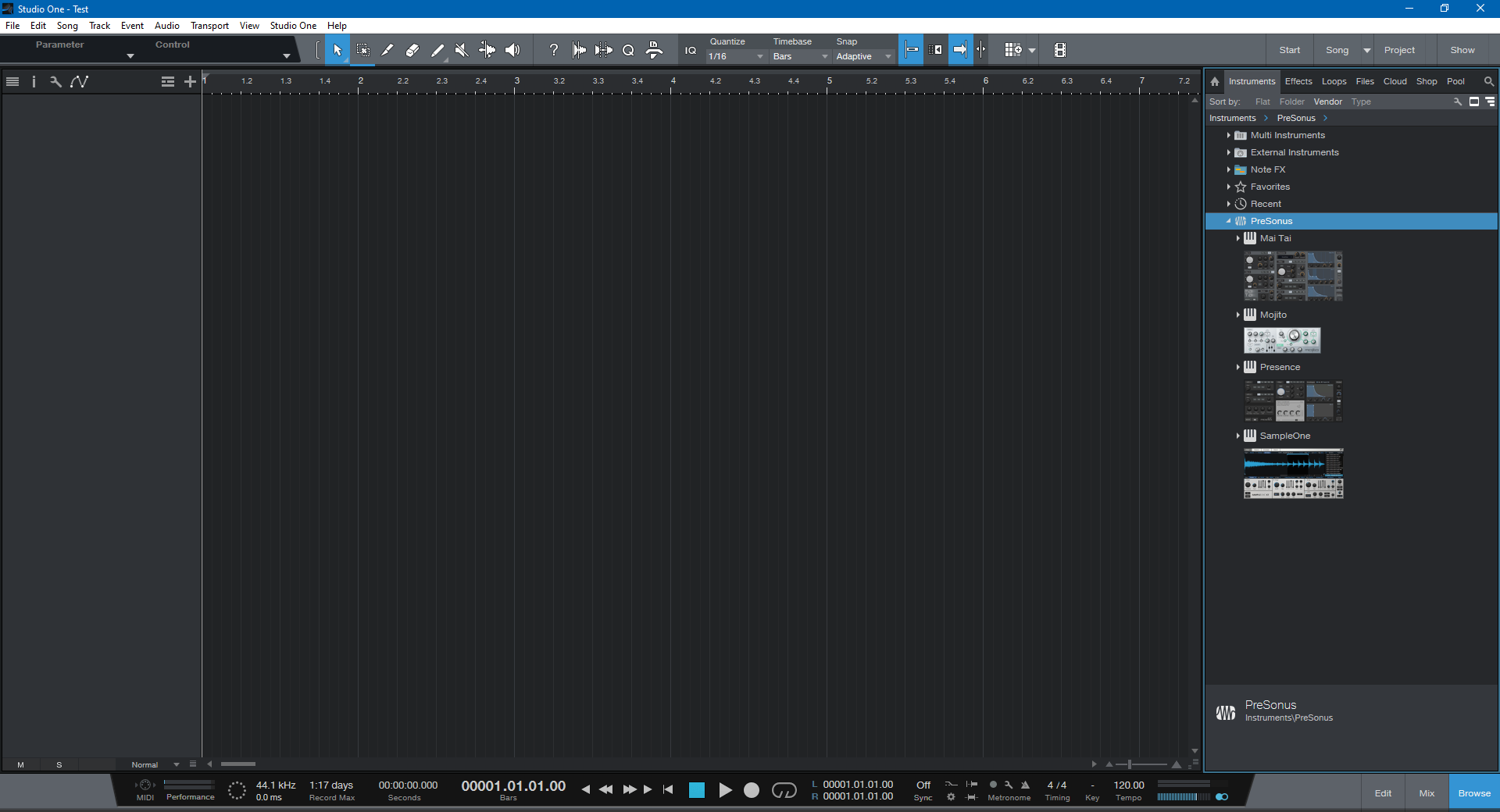Open the Mix console view
The width and height of the screenshot is (1500, 812).
(x=1427, y=793)
